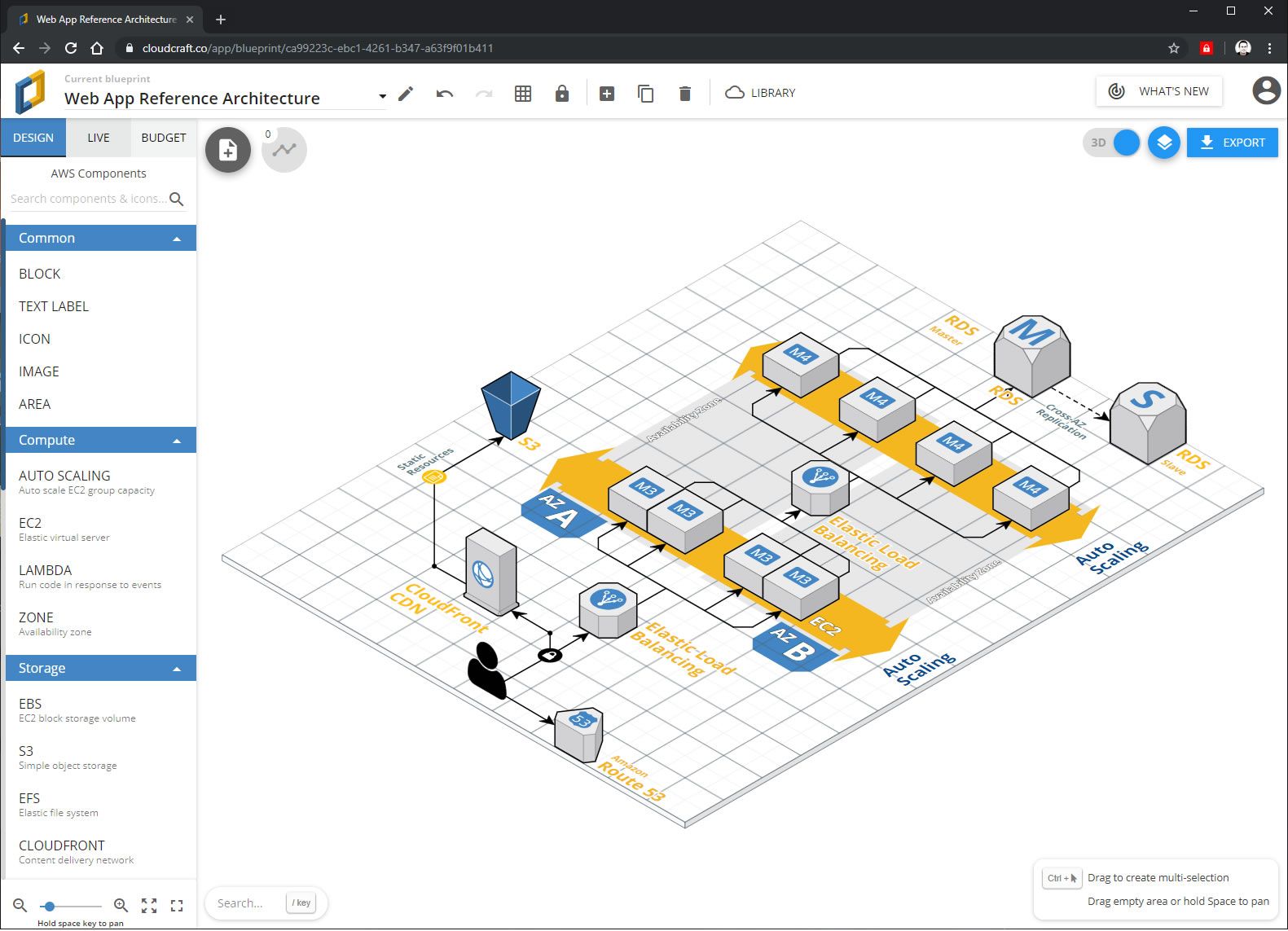This screenshot has width=1288, height=931.
Task: Click the padlock lock icon
Action: (562, 94)
